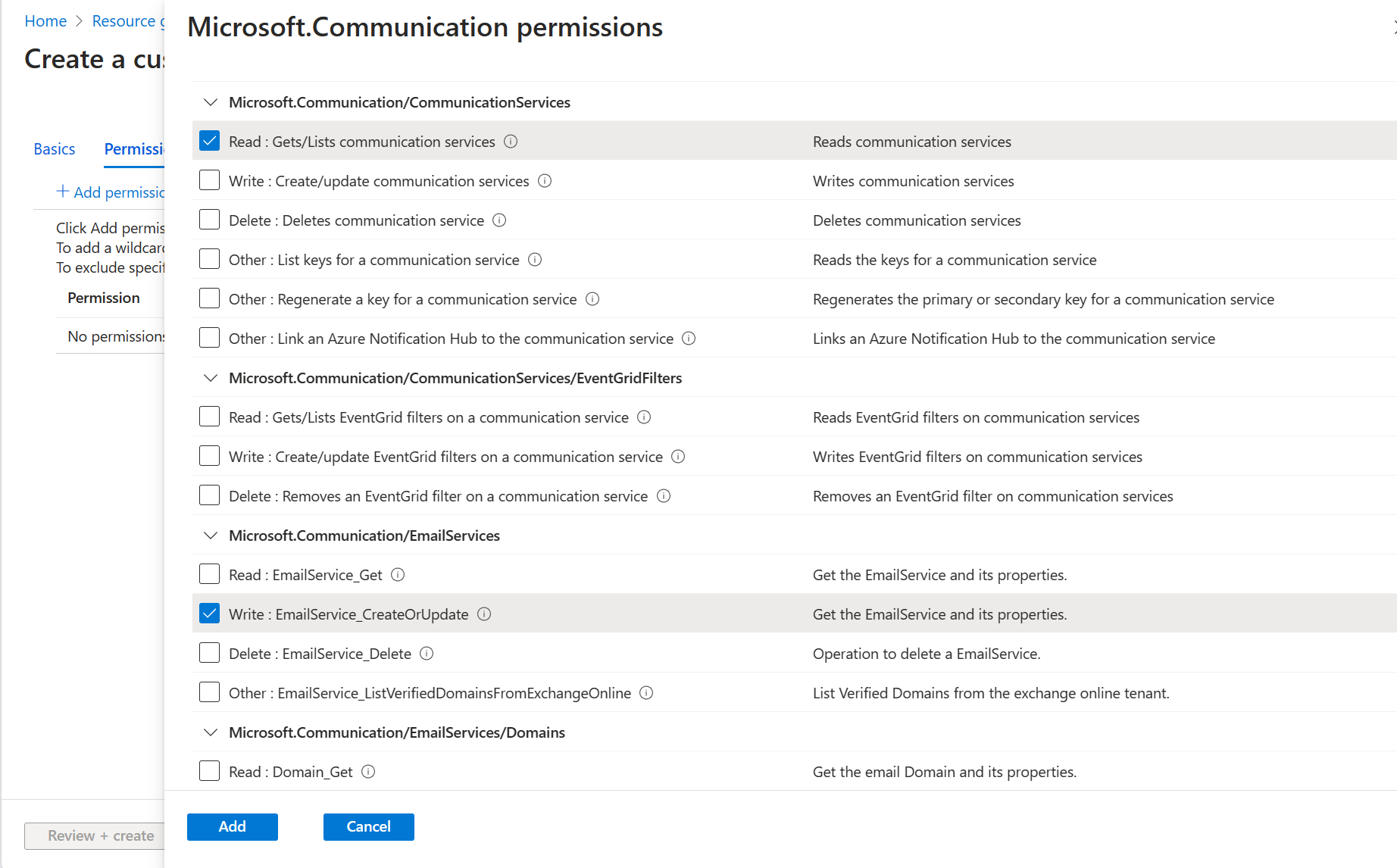1397x868 pixels.
Task: Uncheck Read Gets/Lists communication services
Action: pyautogui.click(x=209, y=141)
